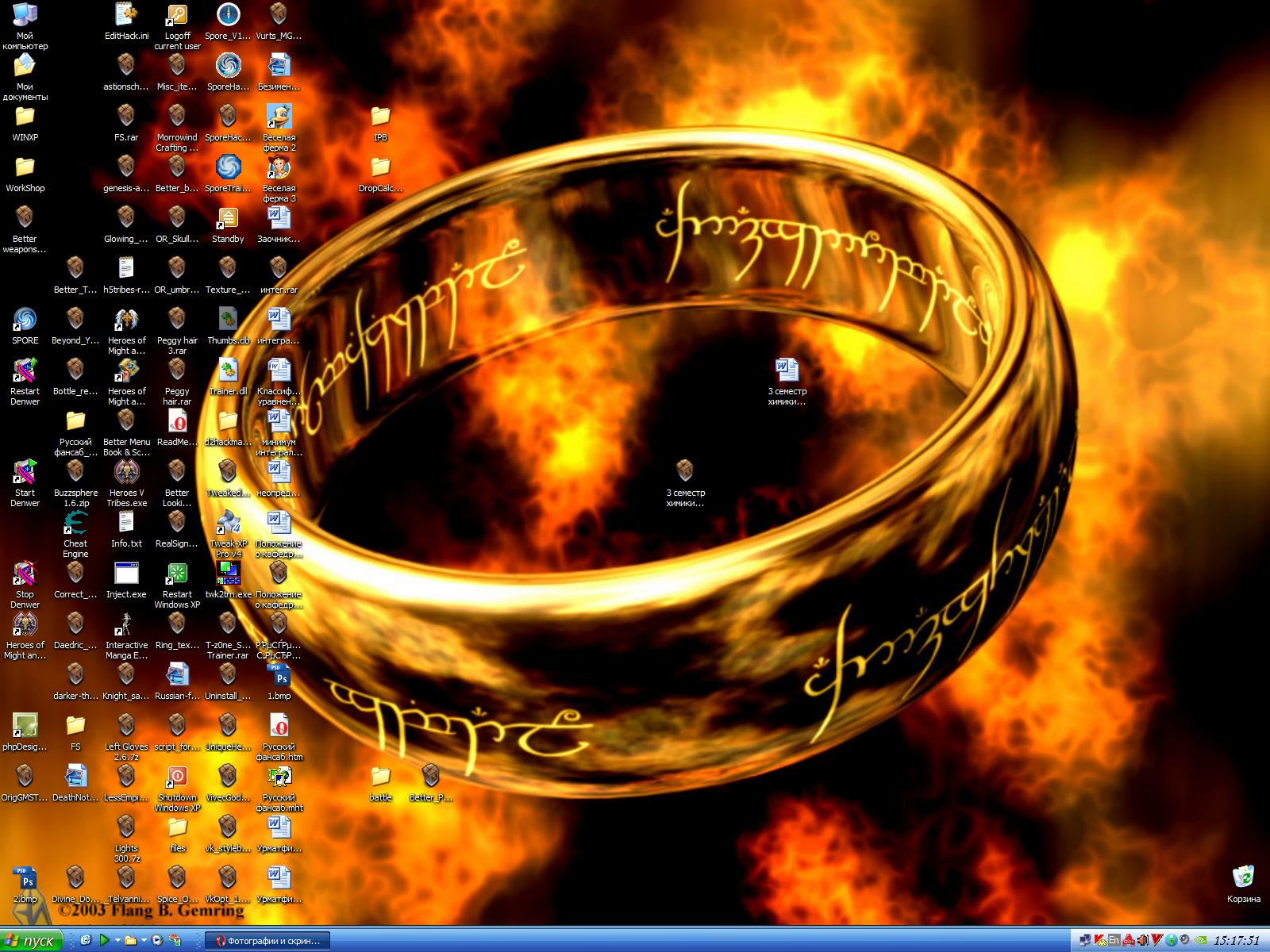
Task: Select the Heroes V Tribes.exe icon
Action: click(126, 483)
